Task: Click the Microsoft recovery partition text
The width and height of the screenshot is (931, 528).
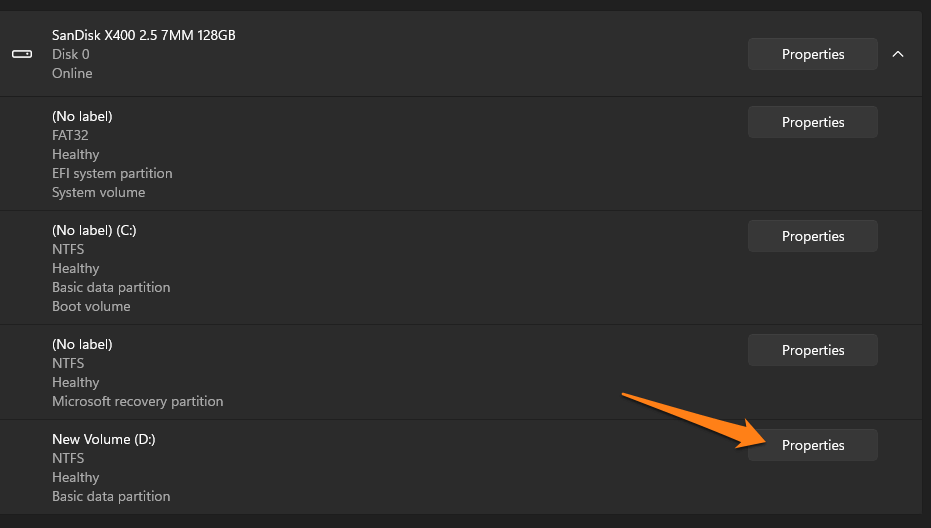Action: [138, 401]
